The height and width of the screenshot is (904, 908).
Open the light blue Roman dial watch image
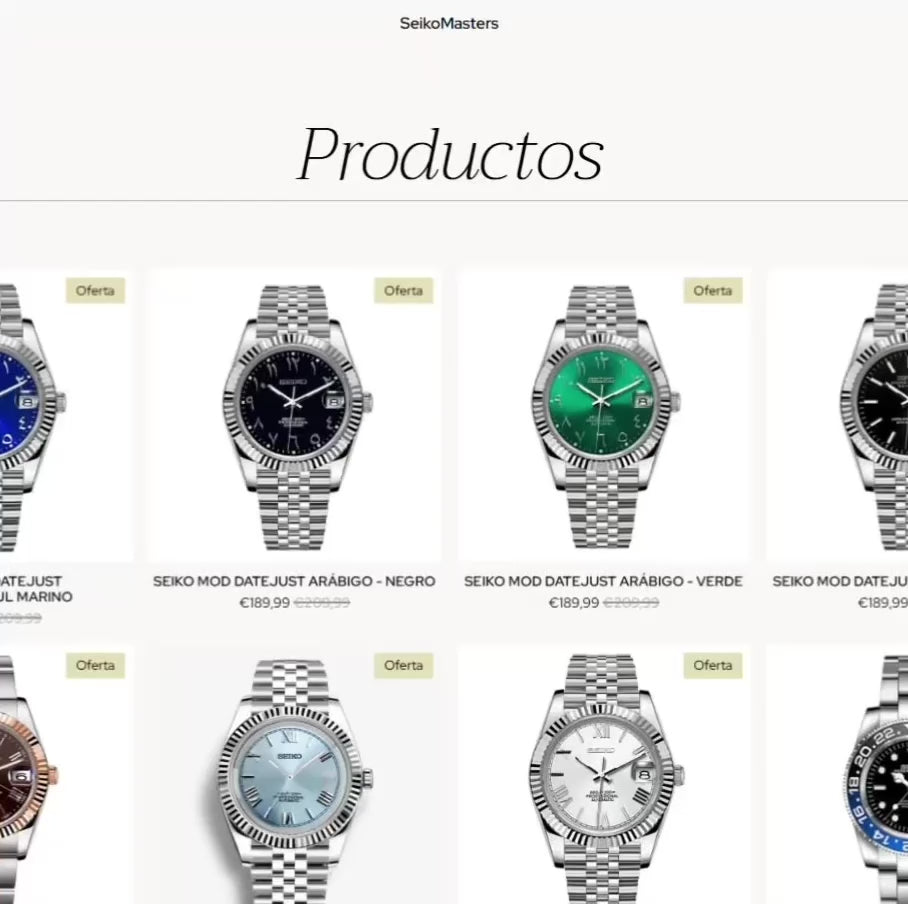(294, 775)
